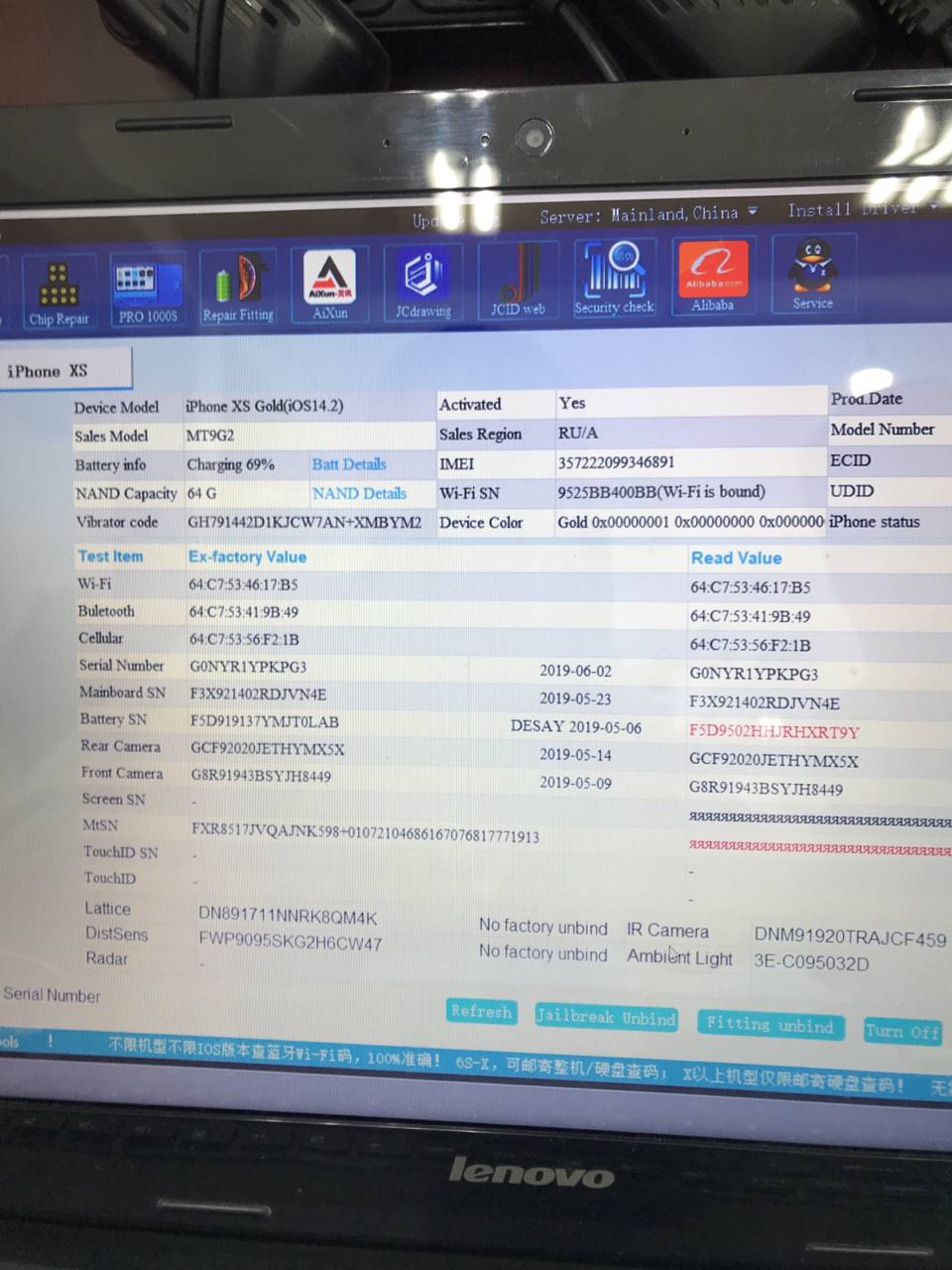Select ex-factory Wi-Fi address 64:C7:53:46:17:B5
The height and width of the screenshot is (1270, 952).
[x=244, y=585]
